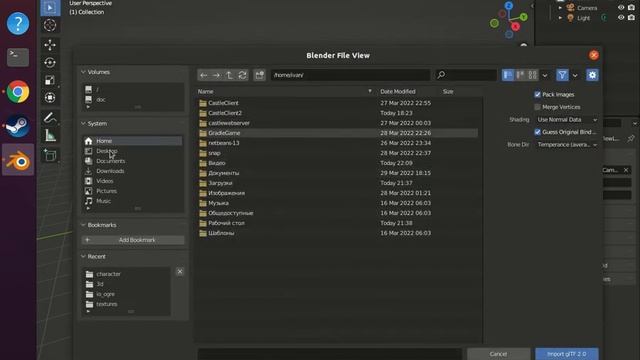Click the file path field
The width and height of the screenshot is (640, 360).
click(x=351, y=75)
